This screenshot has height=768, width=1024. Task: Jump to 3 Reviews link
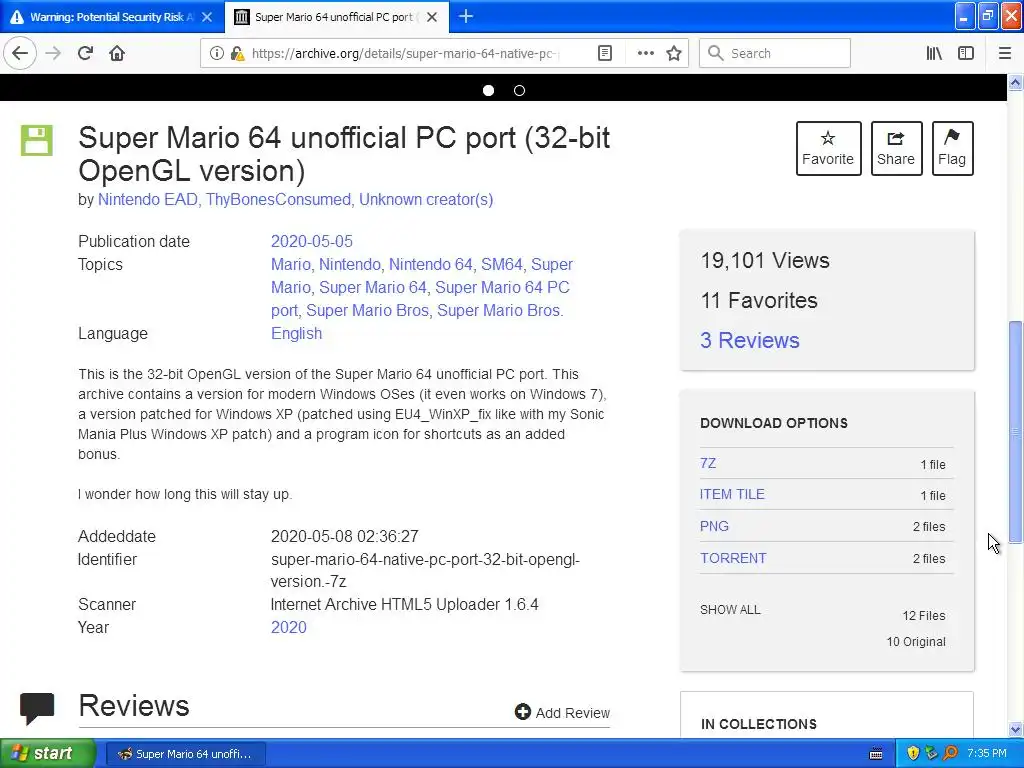(x=750, y=340)
